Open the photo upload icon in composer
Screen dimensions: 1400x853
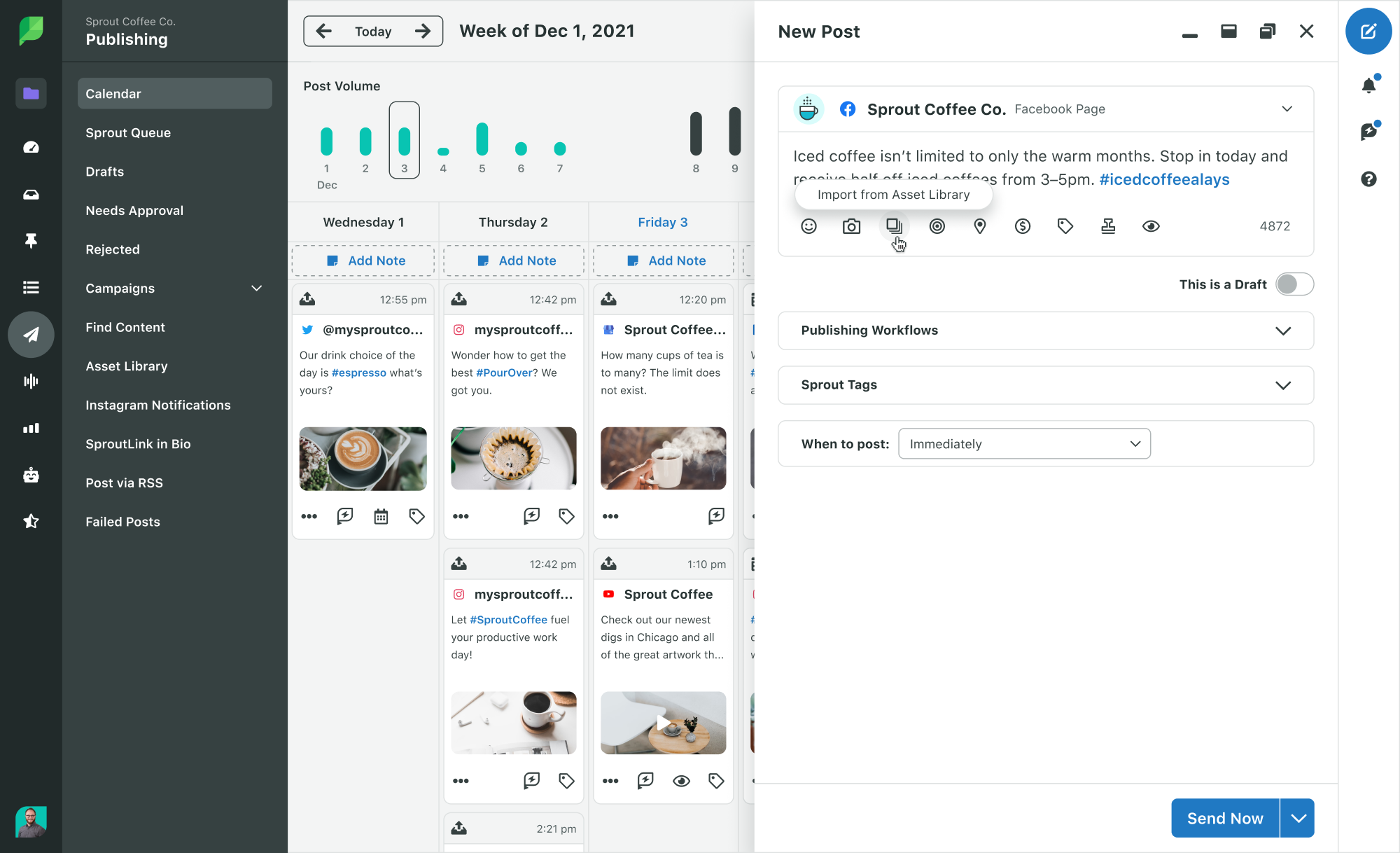(851, 225)
